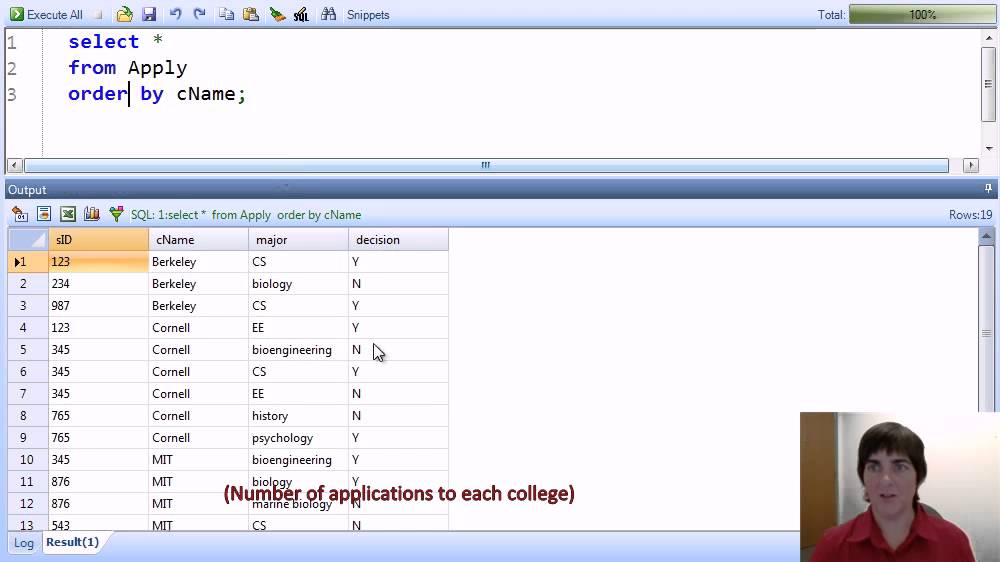Select 'psychology' major cell
Image resolution: width=1000 pixels, height=562 pixels.
(298, 438)
